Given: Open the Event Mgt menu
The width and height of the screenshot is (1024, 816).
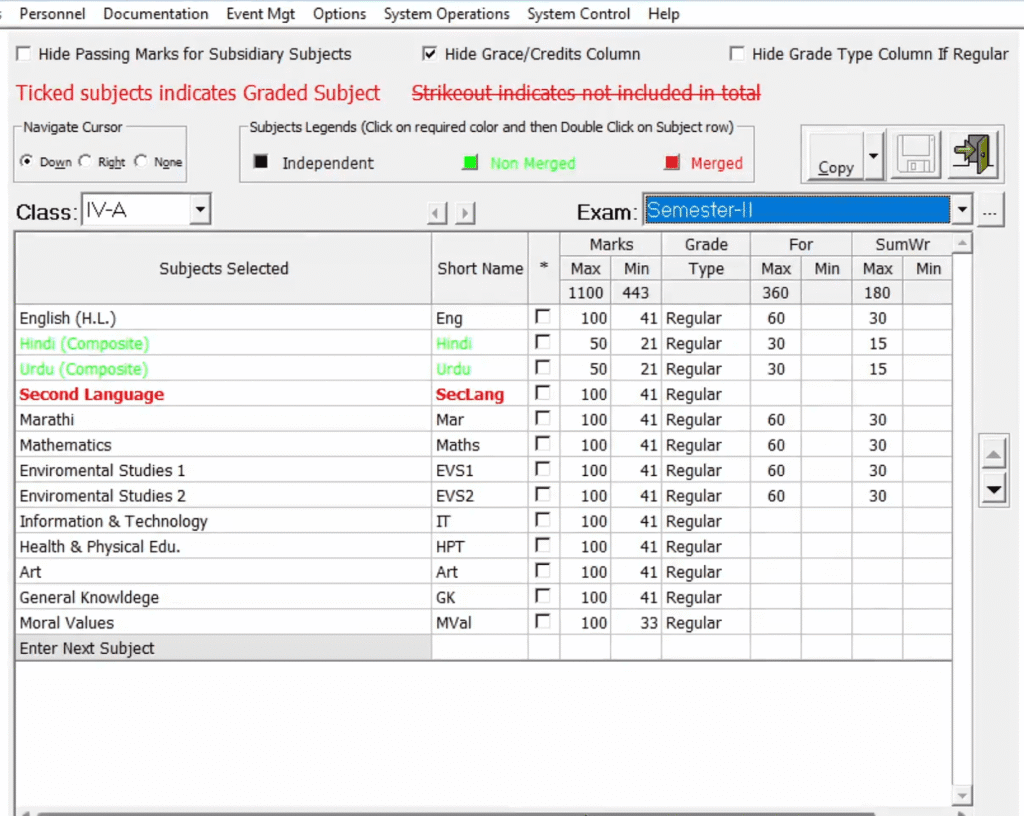Looking at the screenshot, I should pyautogui.click(x=260, y=14).
